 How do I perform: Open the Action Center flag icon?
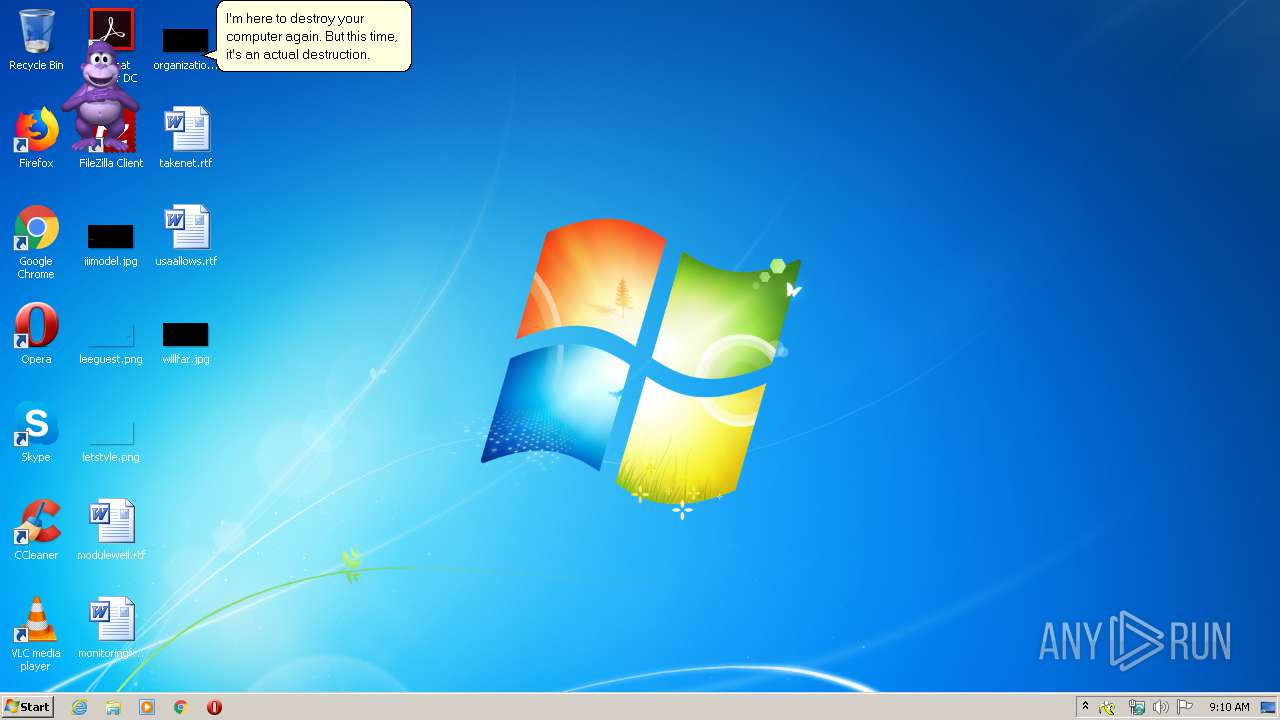pyautogui.click(x=1185, y=707)
